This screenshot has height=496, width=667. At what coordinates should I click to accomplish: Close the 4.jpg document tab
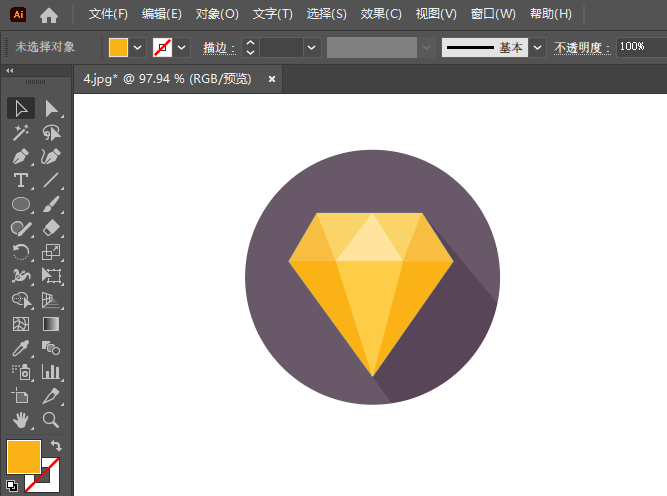272,79
